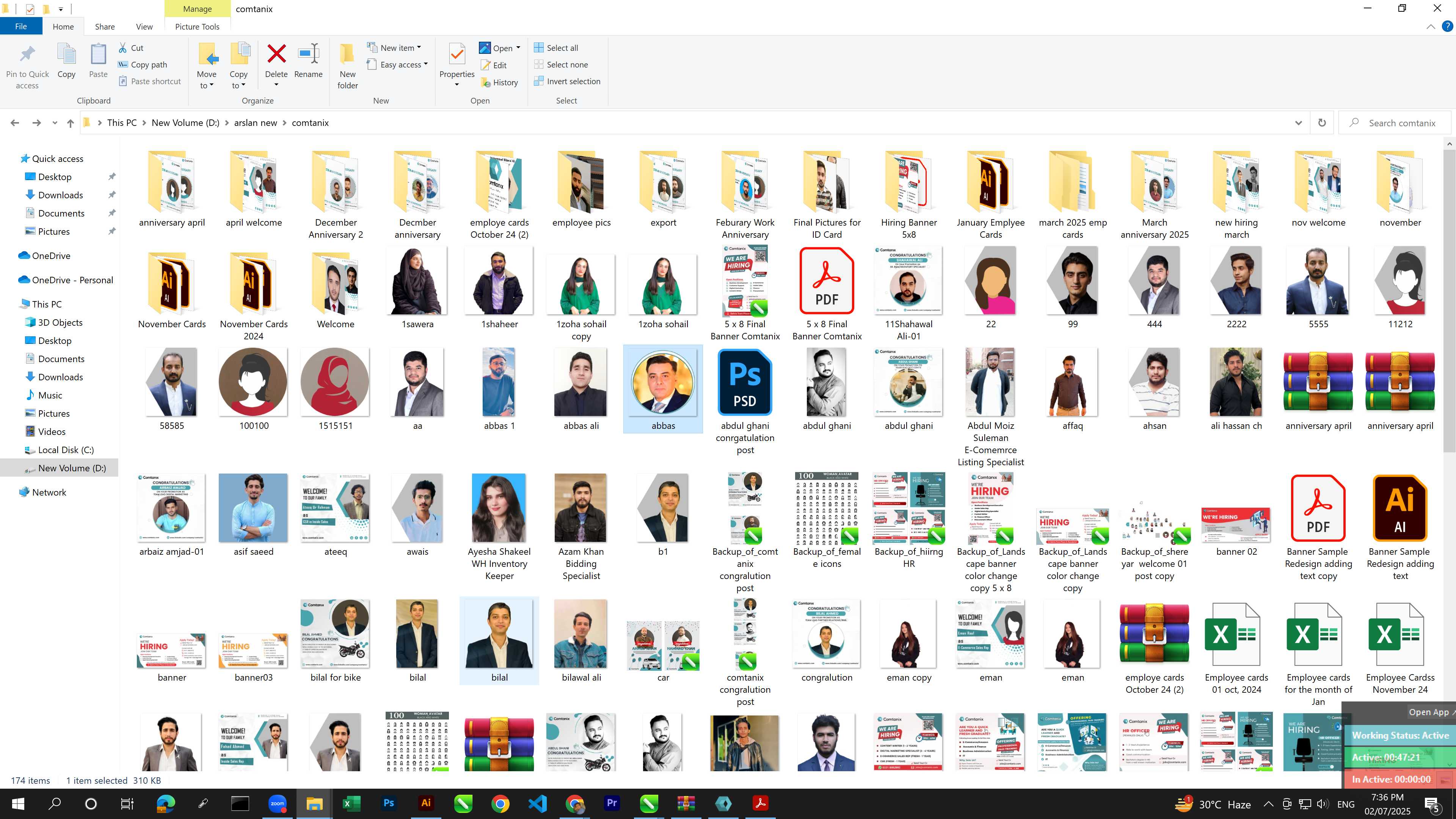Click Select none in ribbon

(x=561, y=64)
